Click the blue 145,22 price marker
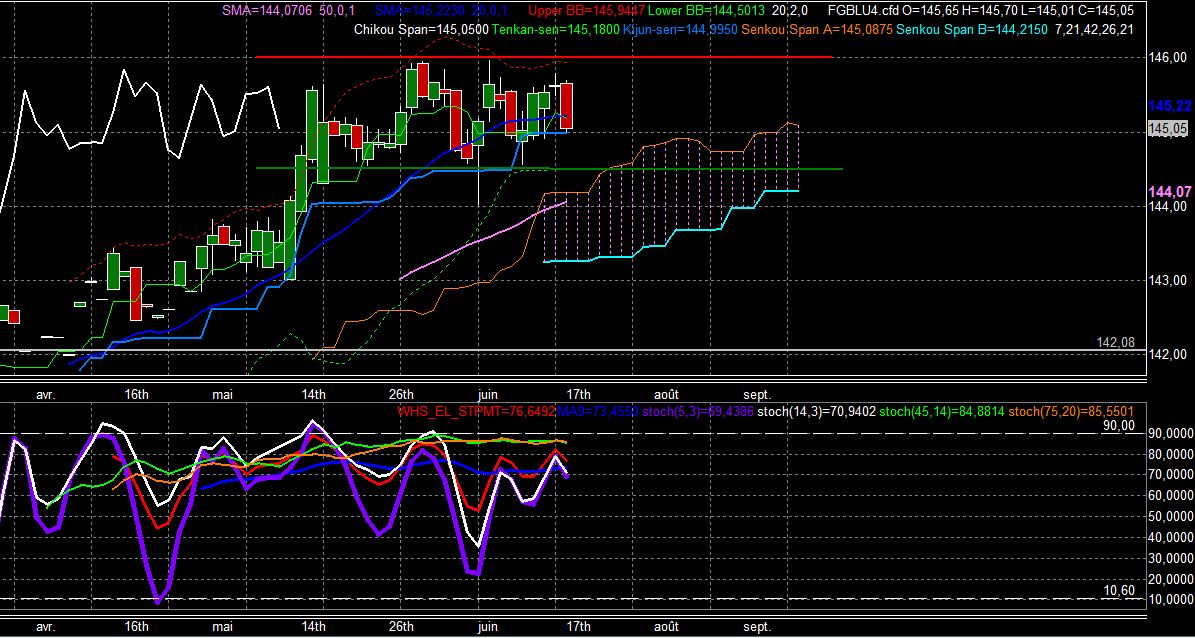This screenshot has width=1195, height=638. point(1168,107)
